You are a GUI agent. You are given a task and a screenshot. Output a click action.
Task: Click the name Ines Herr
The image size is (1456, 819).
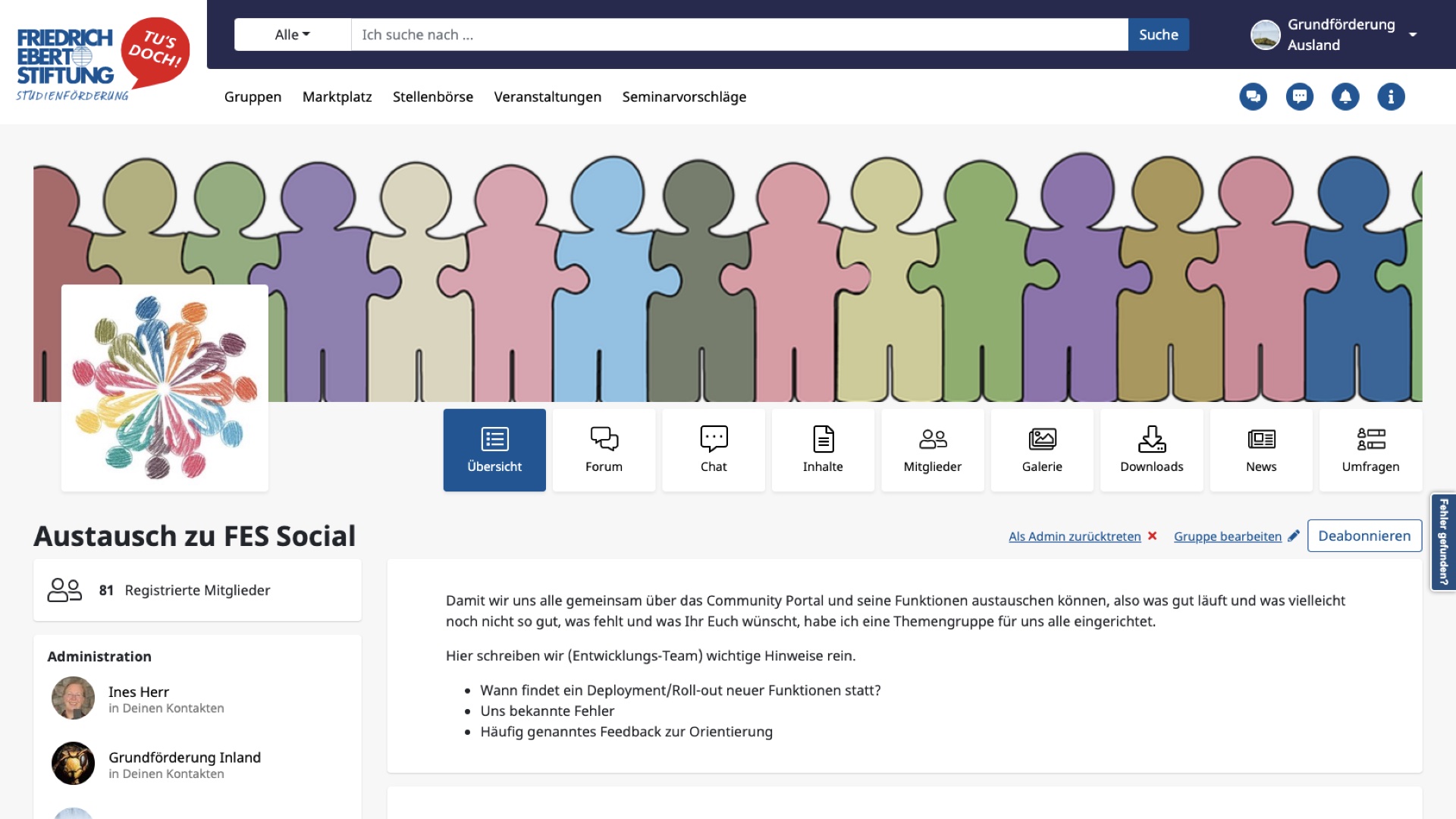pyautogui.click(x=139, y=692)
